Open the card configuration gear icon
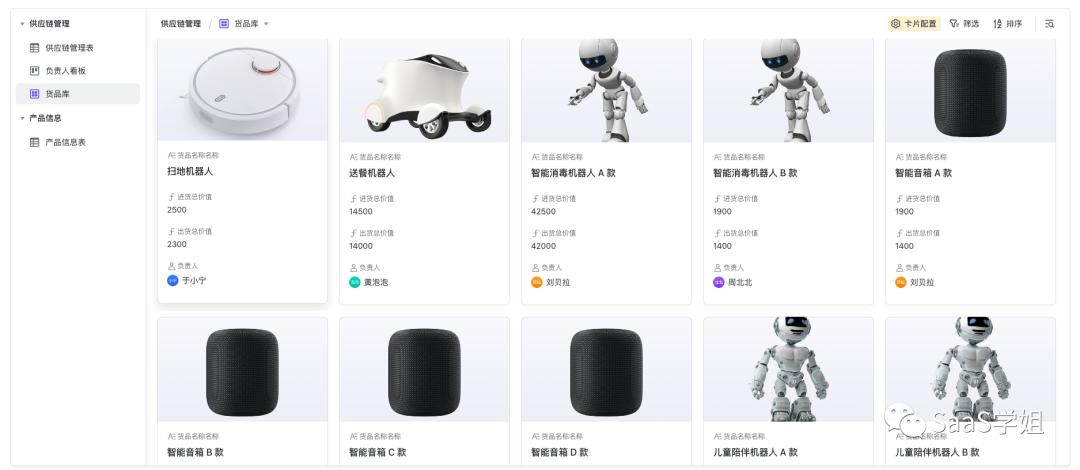Image resolution: width=1080 pixels, height=470 pixels. (x=895, y=23)
